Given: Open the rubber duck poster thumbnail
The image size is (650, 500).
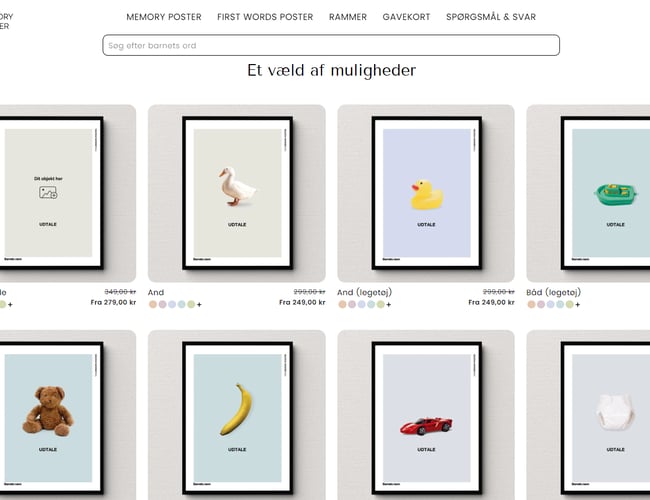Looking at the screenshot, I should 426,193.
